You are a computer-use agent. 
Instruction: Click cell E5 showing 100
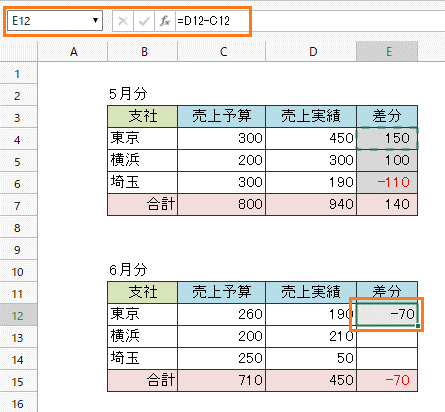387,160
